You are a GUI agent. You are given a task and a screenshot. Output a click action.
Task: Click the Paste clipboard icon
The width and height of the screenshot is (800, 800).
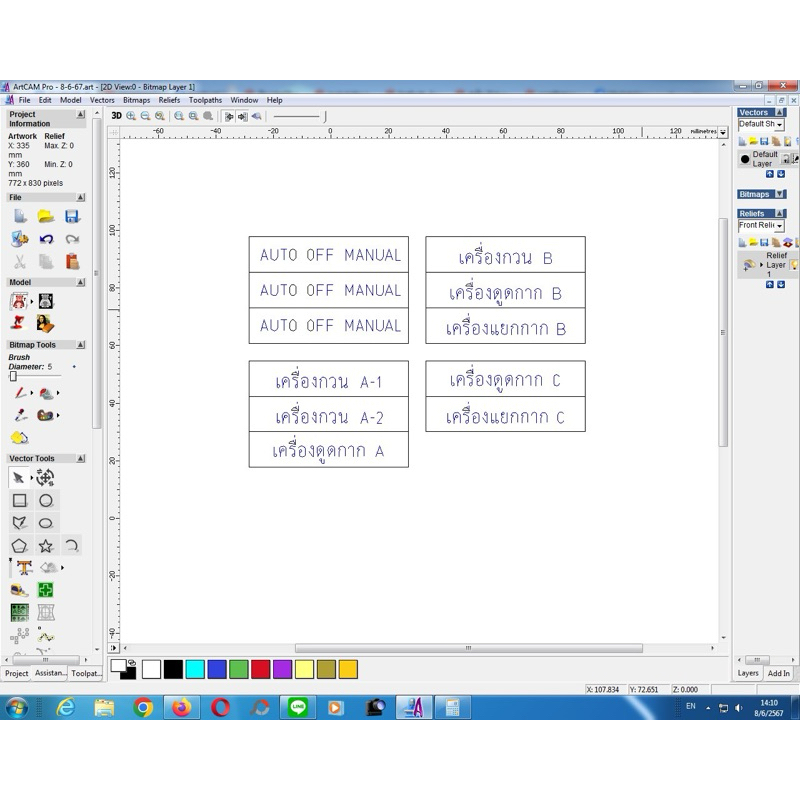pos(72,262)
